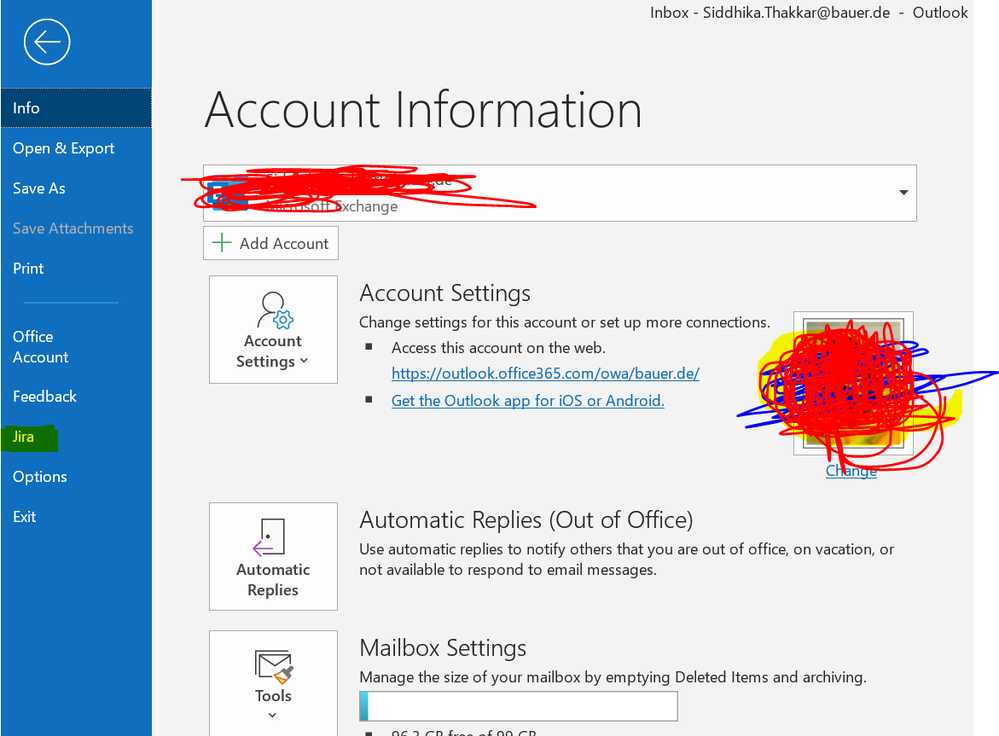Screen dimensions: 999x736
Task: Open the Info tab
Action: tap(76, 108)
